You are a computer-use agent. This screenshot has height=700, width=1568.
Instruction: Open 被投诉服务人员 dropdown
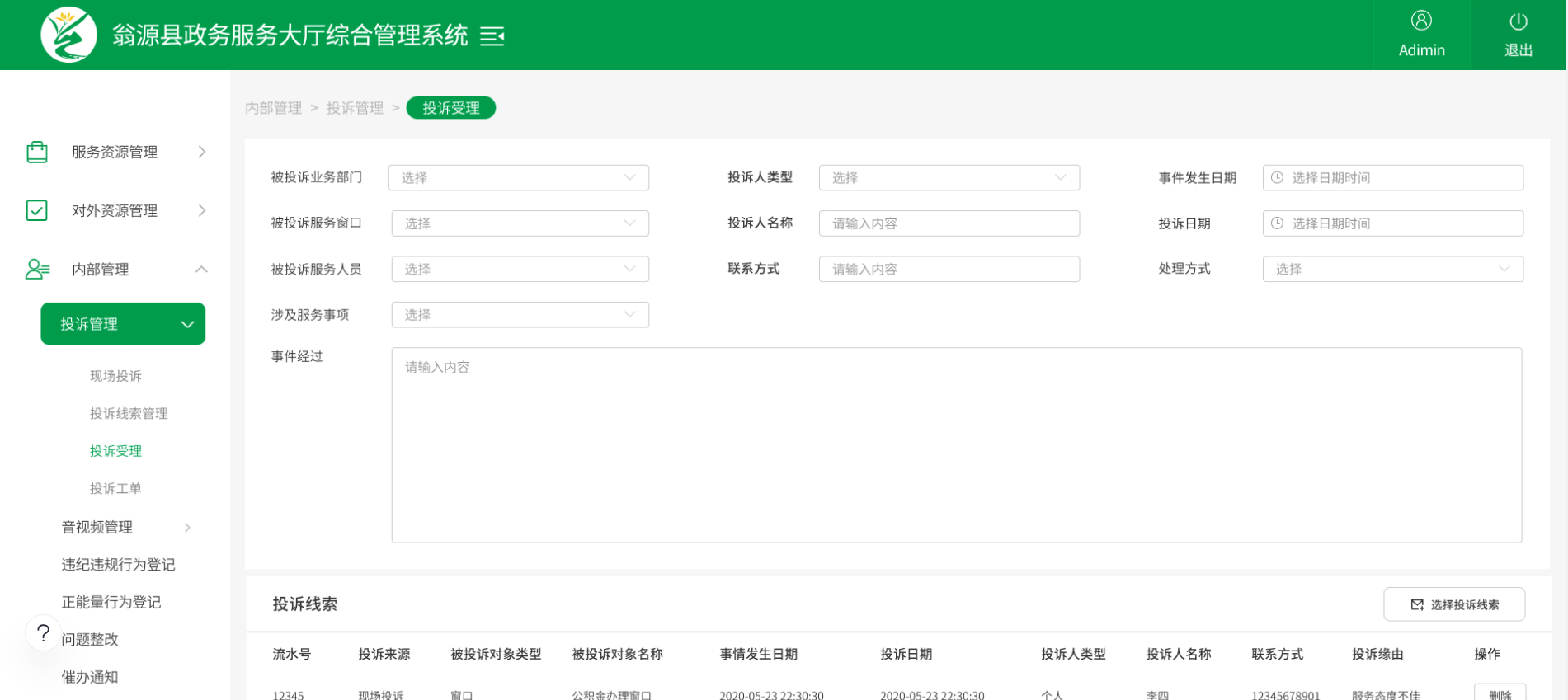point(520,269)
